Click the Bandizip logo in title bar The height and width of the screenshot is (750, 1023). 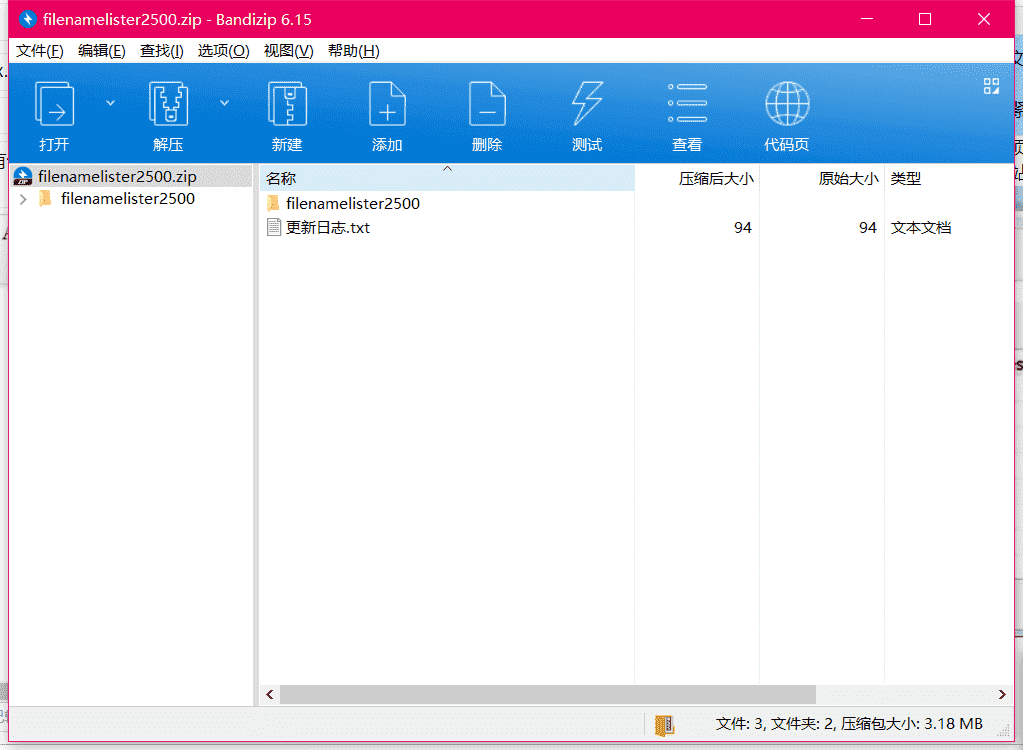pyautogui.click(x=27, y=20)
